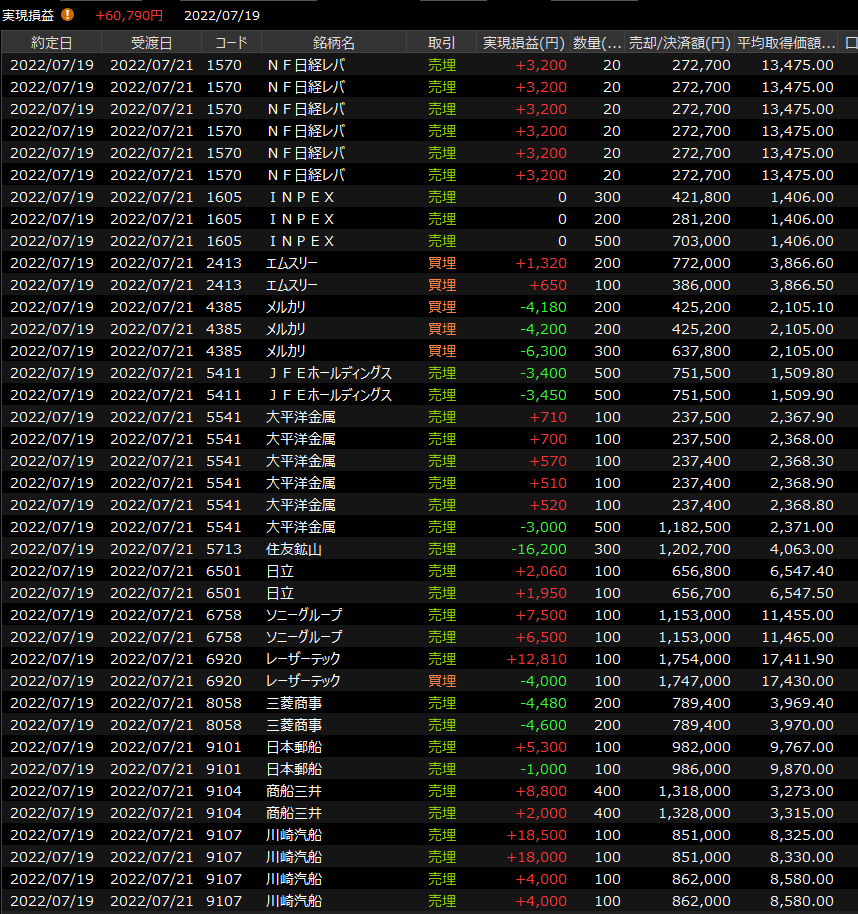Click the 2022/07/19 date at the top
The height and width of the screenshot is (914, 858).
[x=222, y=15]
